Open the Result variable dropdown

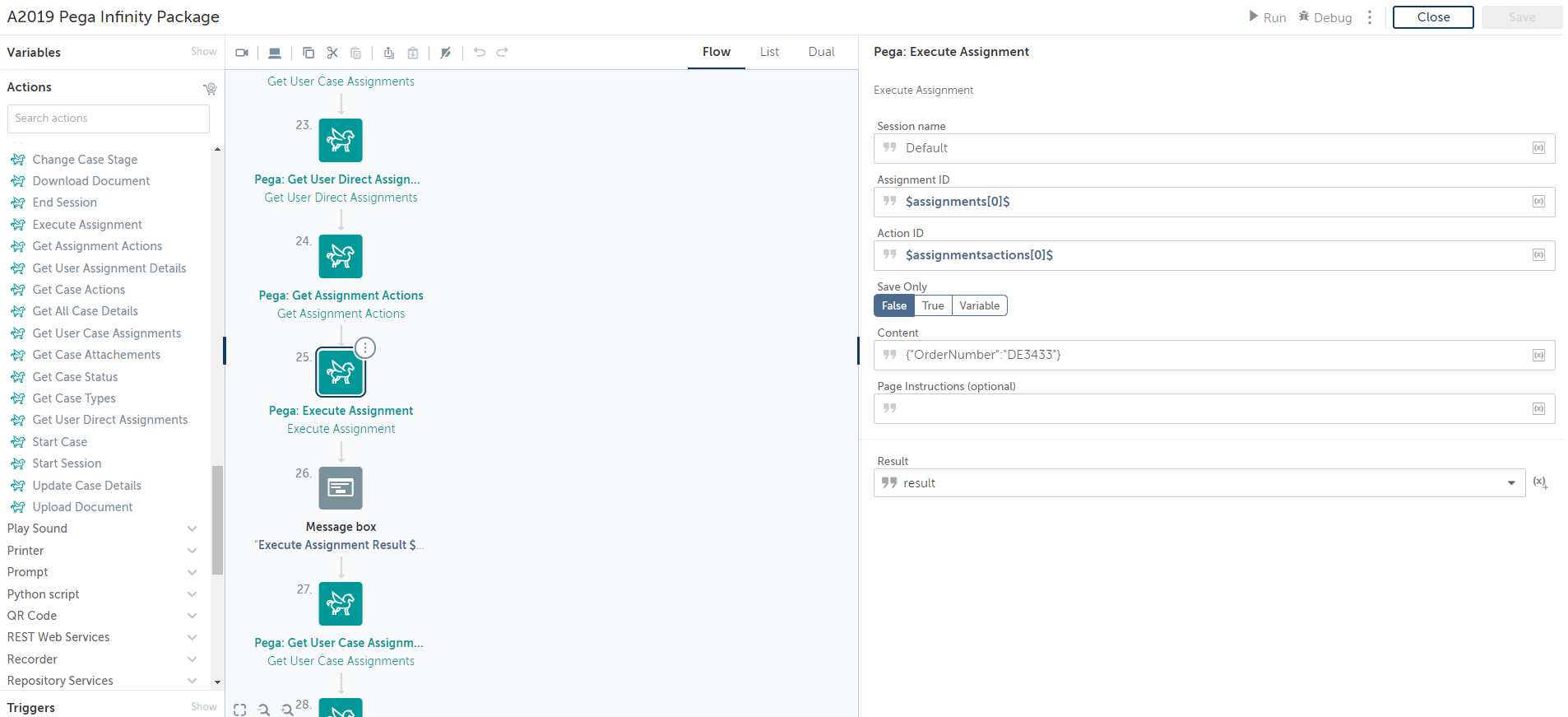[1511, 483]
